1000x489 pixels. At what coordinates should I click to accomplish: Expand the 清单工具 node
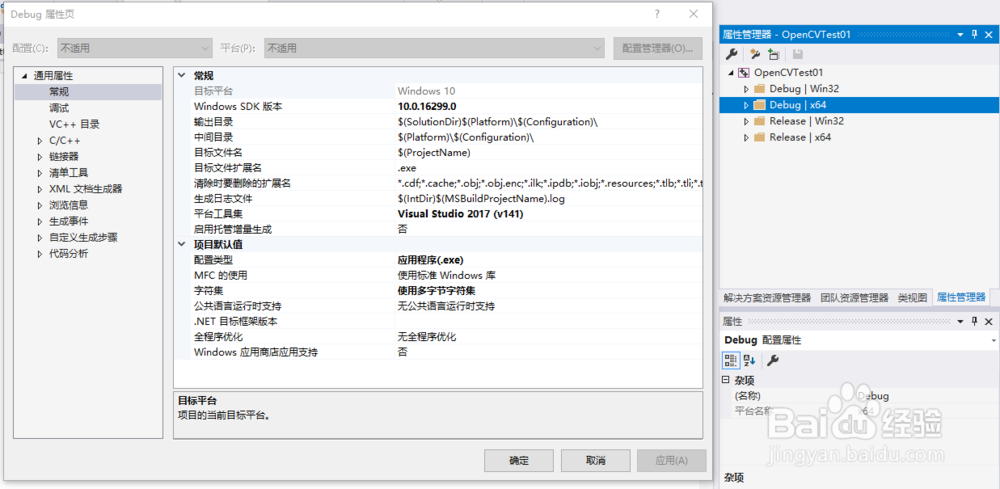click(x=40, y=173)
